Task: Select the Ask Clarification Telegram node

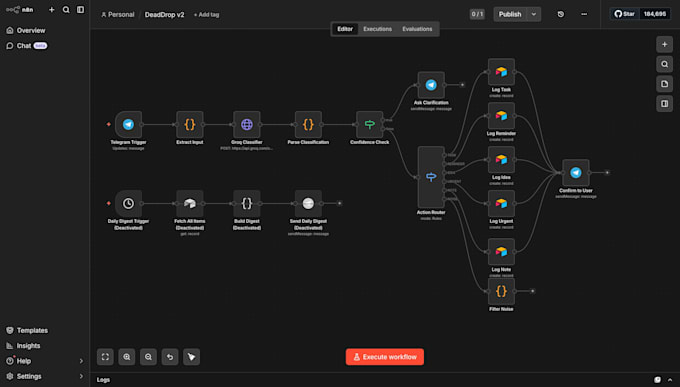Action: 431,85
